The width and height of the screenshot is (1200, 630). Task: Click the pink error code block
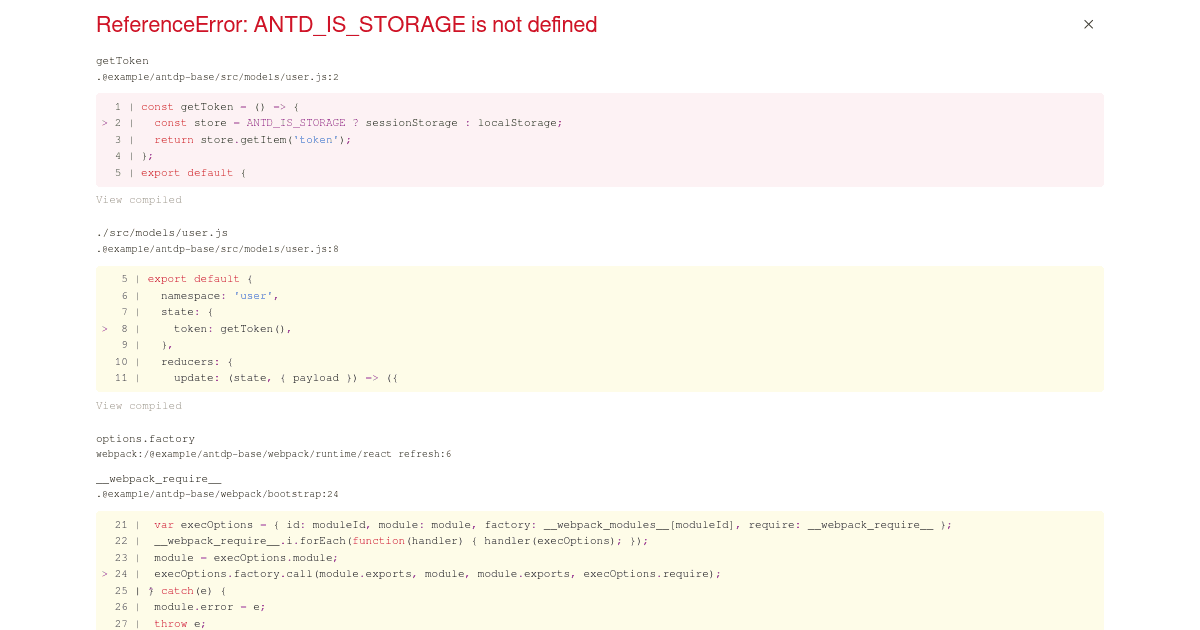[x=600, y=140]
